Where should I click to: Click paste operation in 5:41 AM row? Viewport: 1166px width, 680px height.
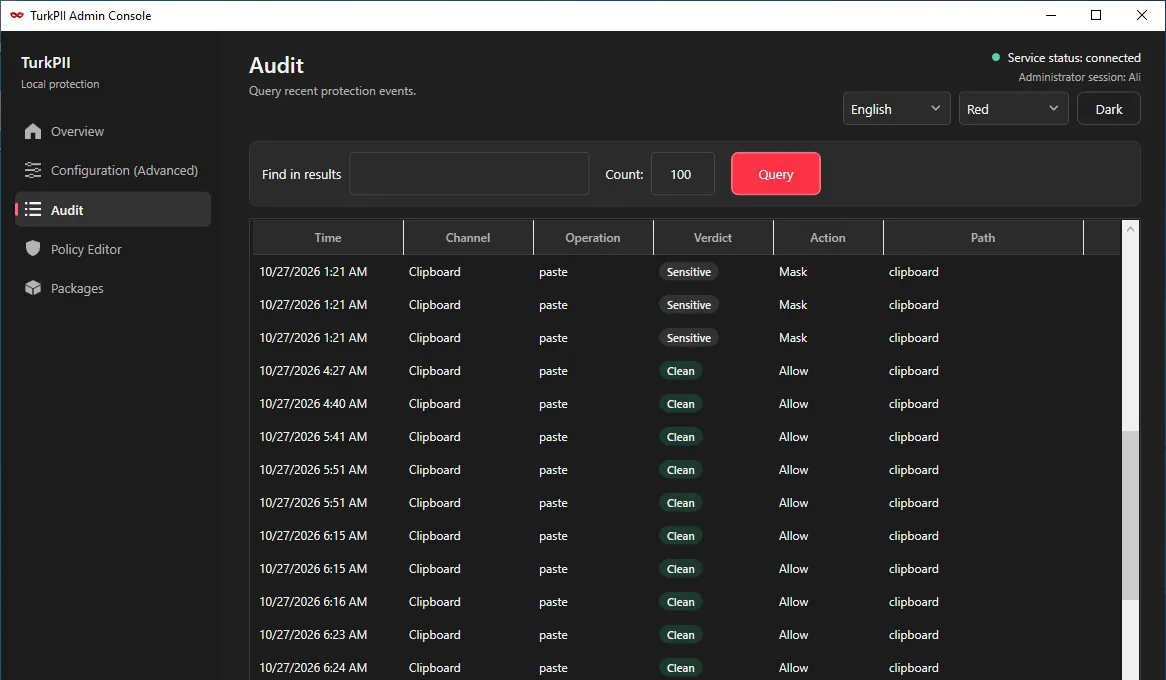(553, 437)
